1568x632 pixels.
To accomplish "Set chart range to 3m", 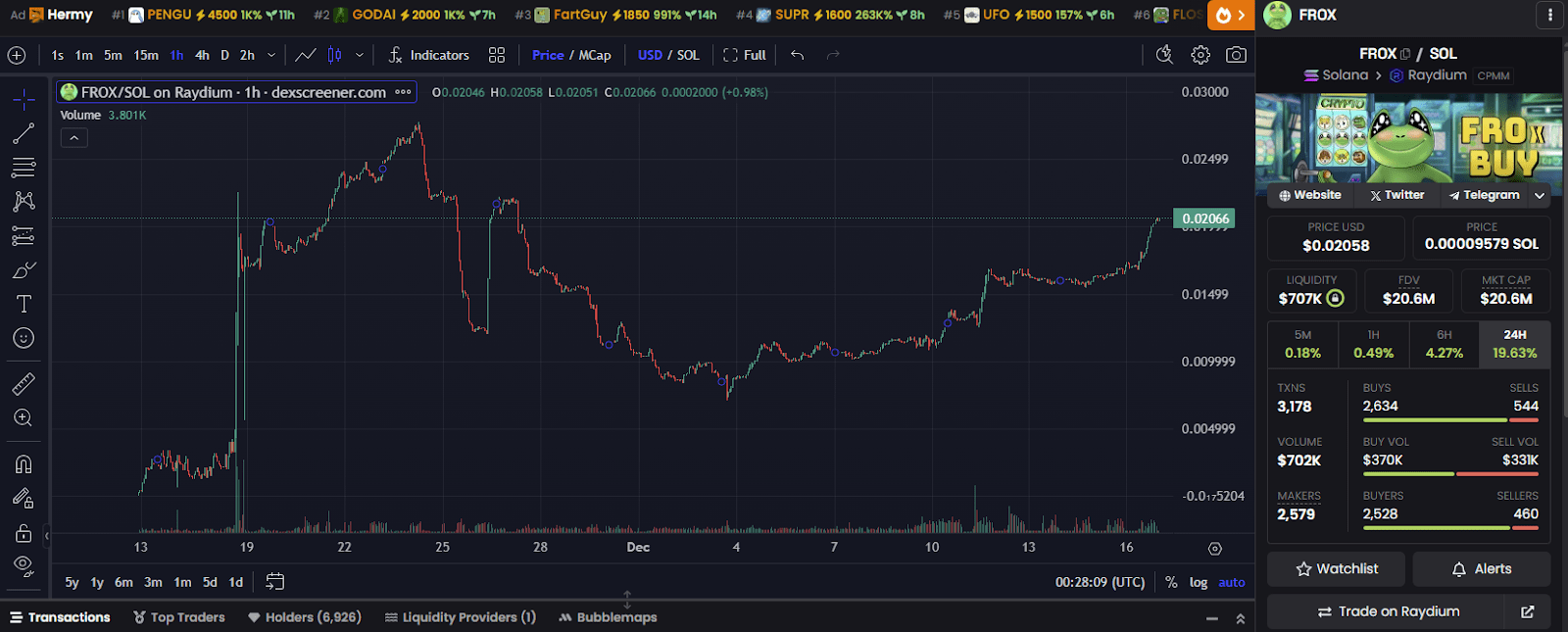I will (153, 582).
